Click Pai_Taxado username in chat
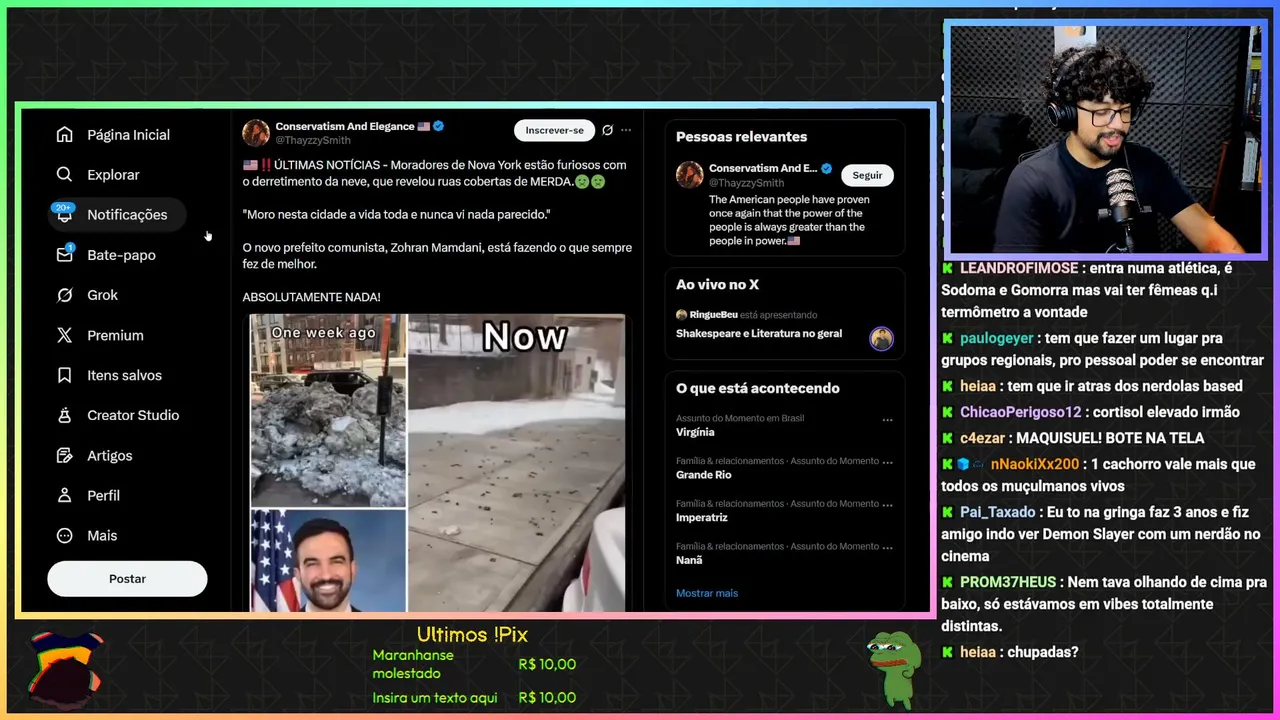The width and height of the screenshot is (1280, 720). (998, 512)
